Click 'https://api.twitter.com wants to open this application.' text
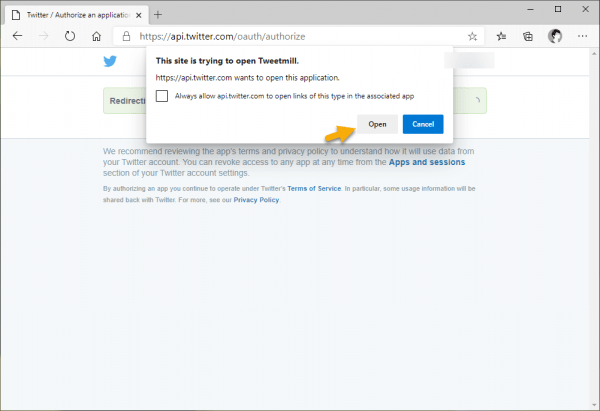 [248, 78]
